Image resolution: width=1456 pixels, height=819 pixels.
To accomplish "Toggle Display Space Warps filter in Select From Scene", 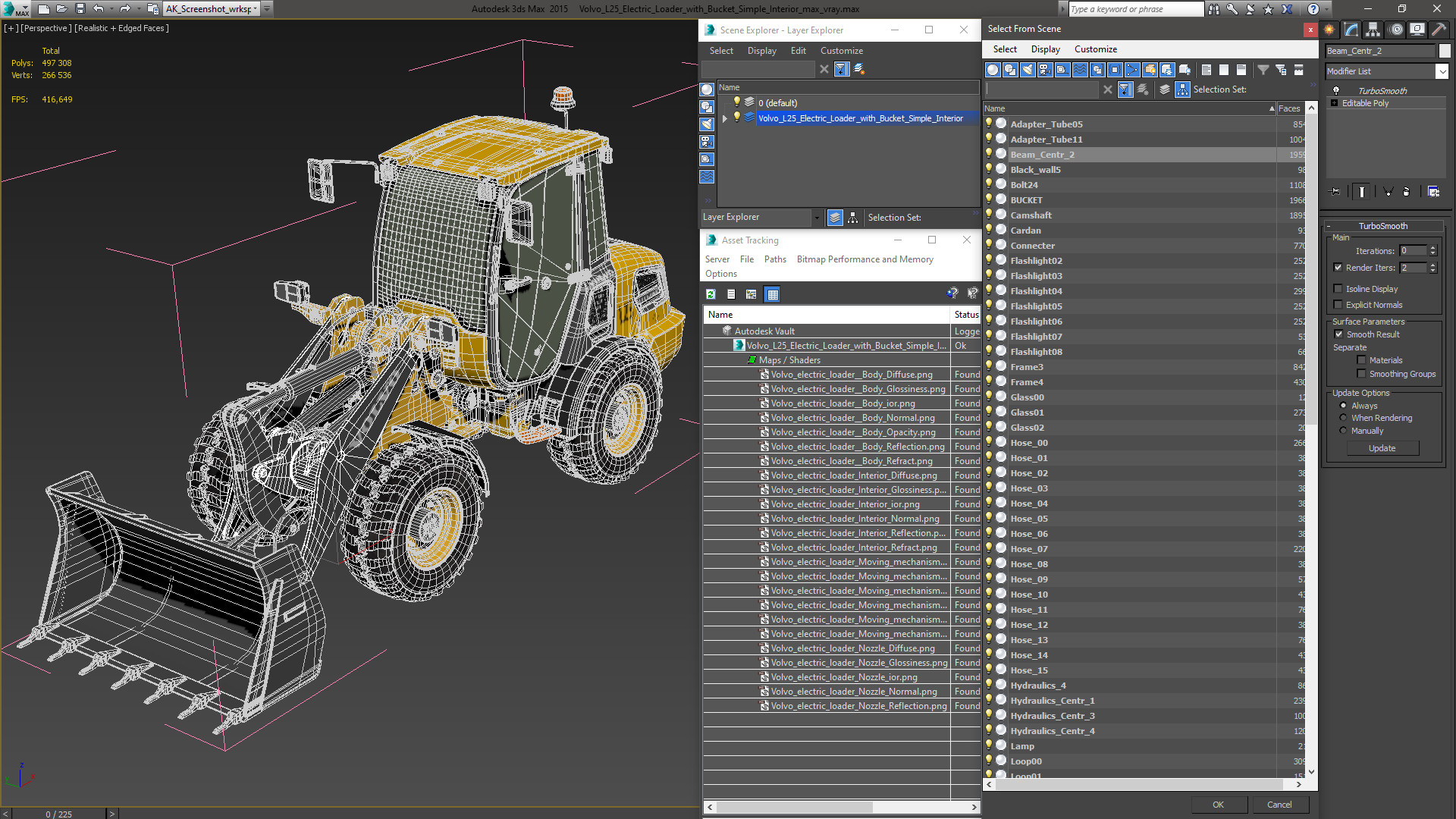I will 1080,70.
